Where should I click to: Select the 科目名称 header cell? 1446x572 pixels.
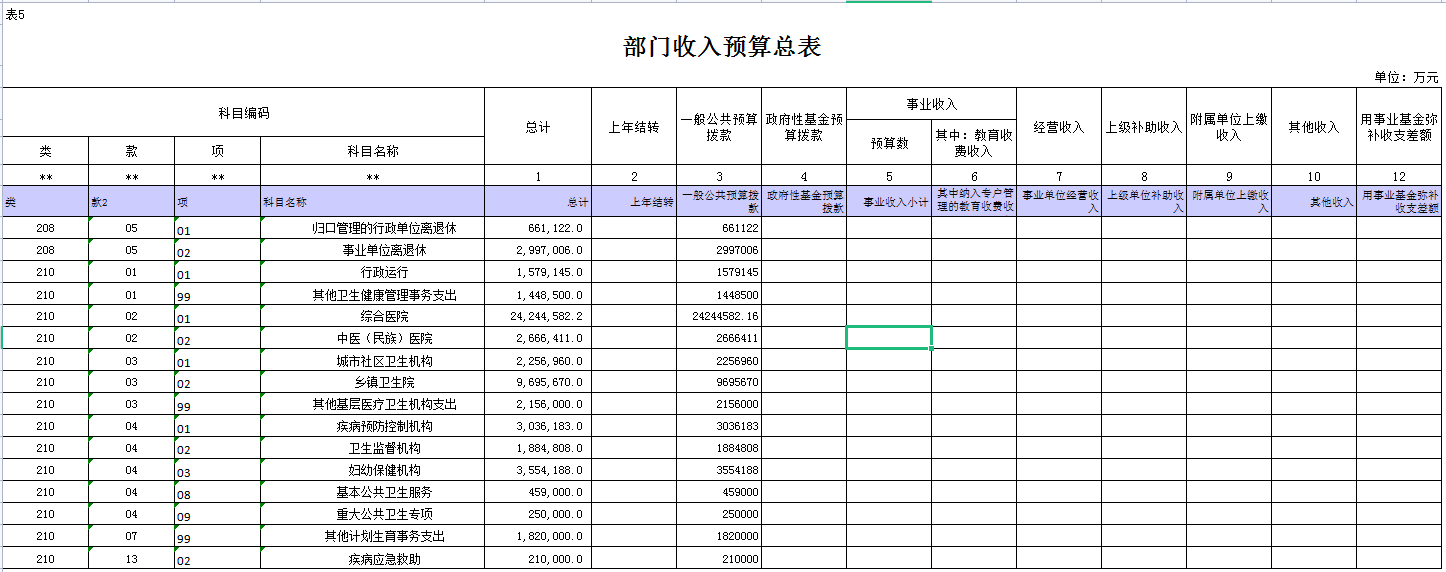(x=372, y=151)
